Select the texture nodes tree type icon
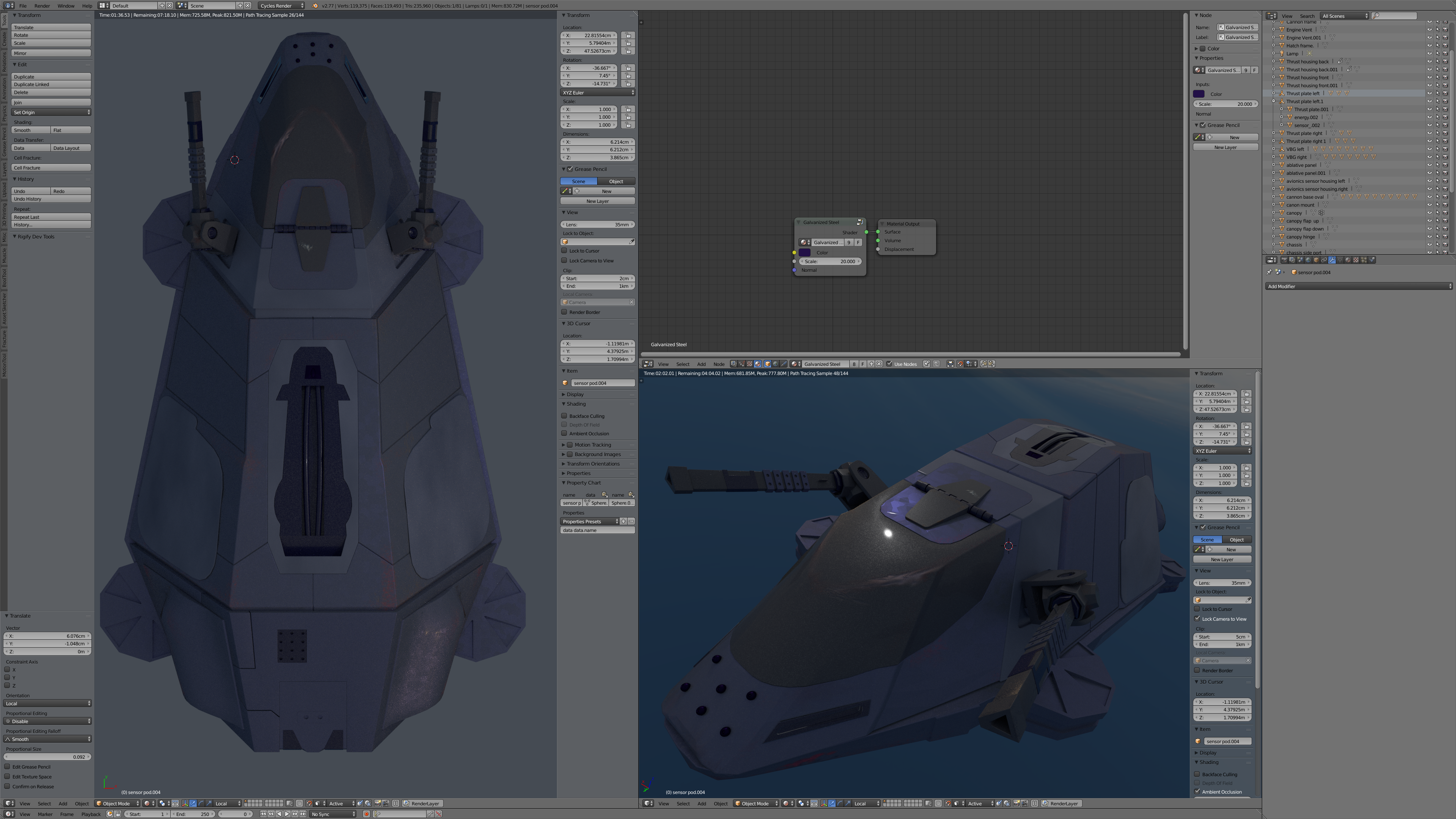 (x=750, y=364)
